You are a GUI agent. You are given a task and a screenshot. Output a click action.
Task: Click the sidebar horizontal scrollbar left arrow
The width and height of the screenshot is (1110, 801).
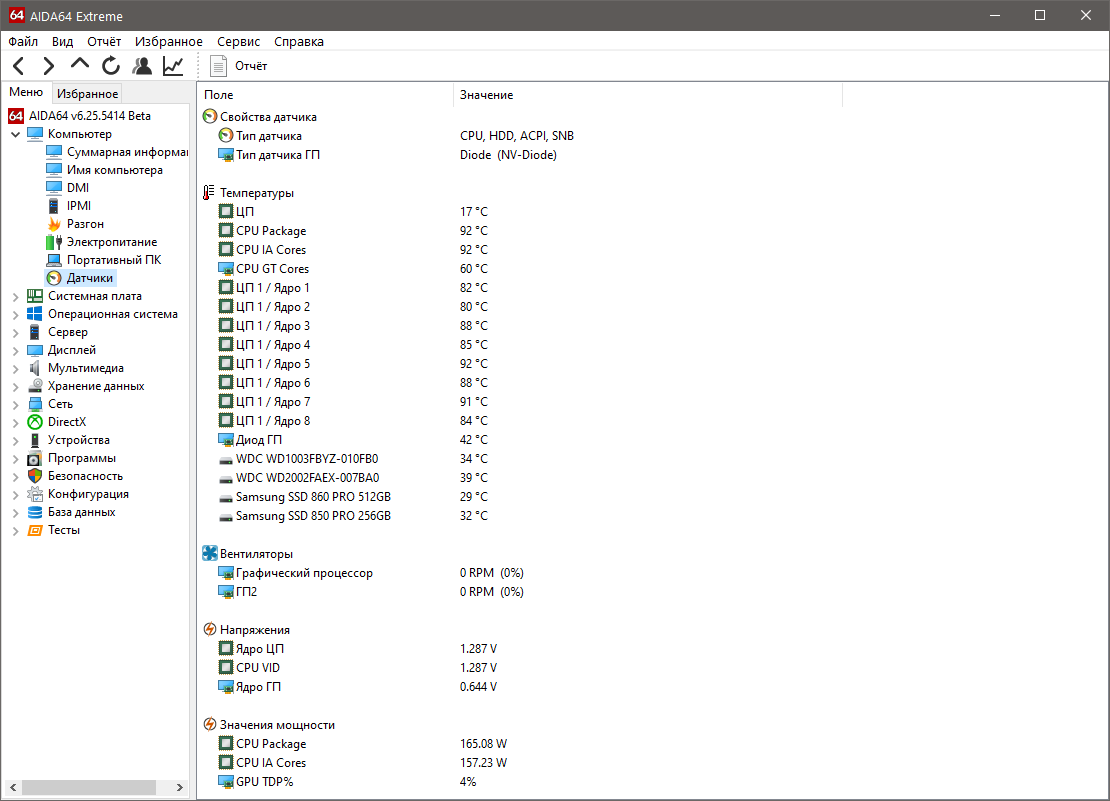[13, 788]
